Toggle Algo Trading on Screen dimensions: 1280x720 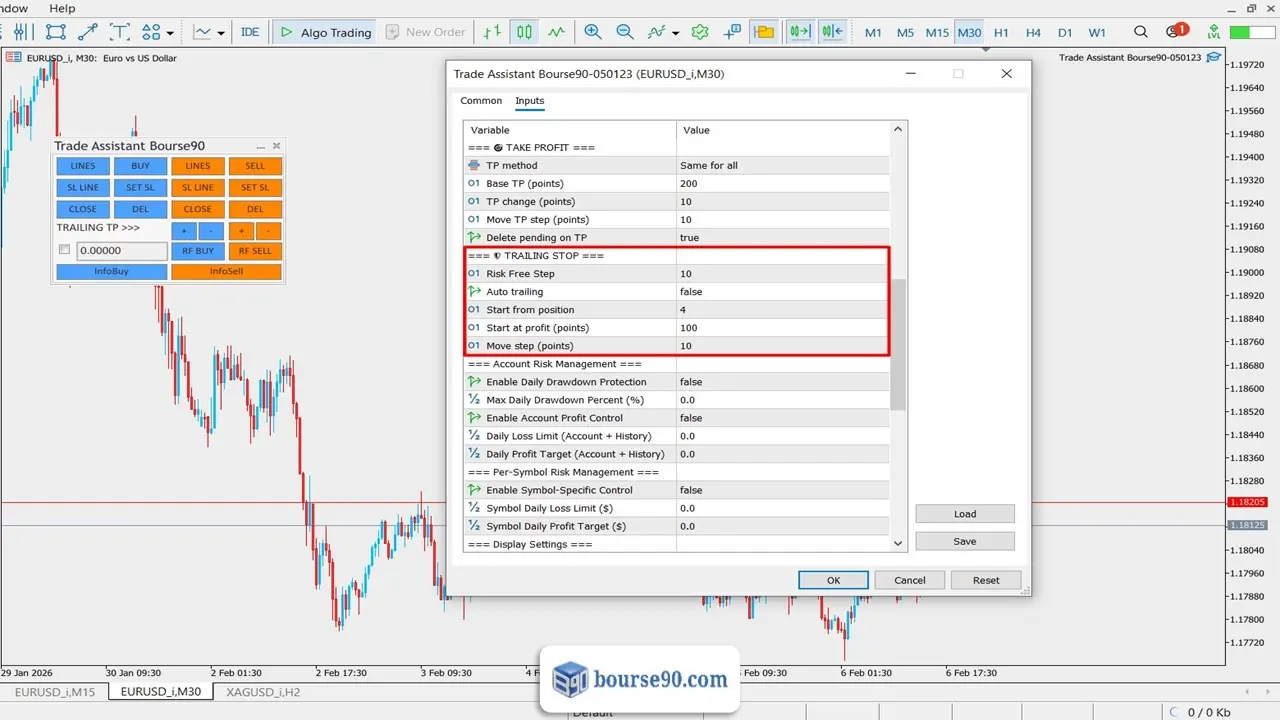click(x=325, y=32)
